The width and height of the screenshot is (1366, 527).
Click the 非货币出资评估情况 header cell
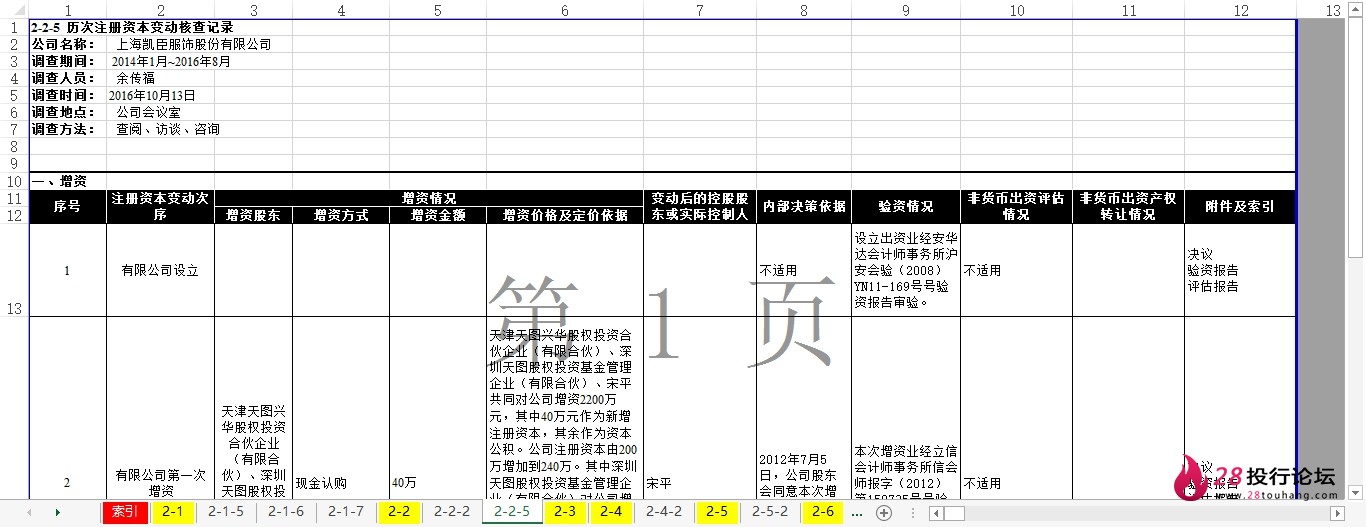pos(1016,207)
